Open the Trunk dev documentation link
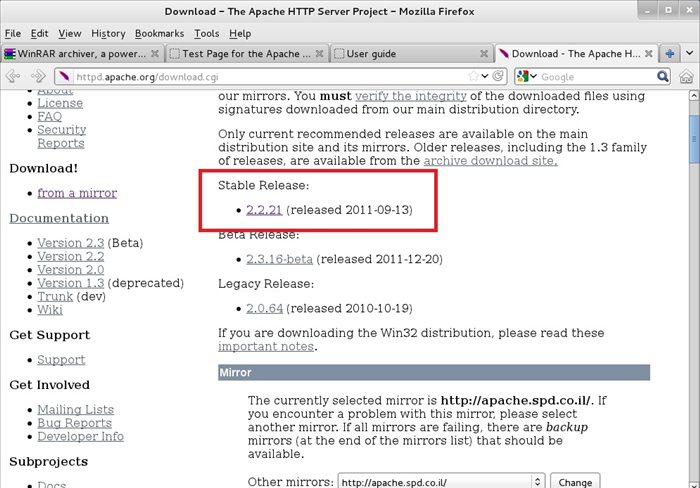 point(55,296)
